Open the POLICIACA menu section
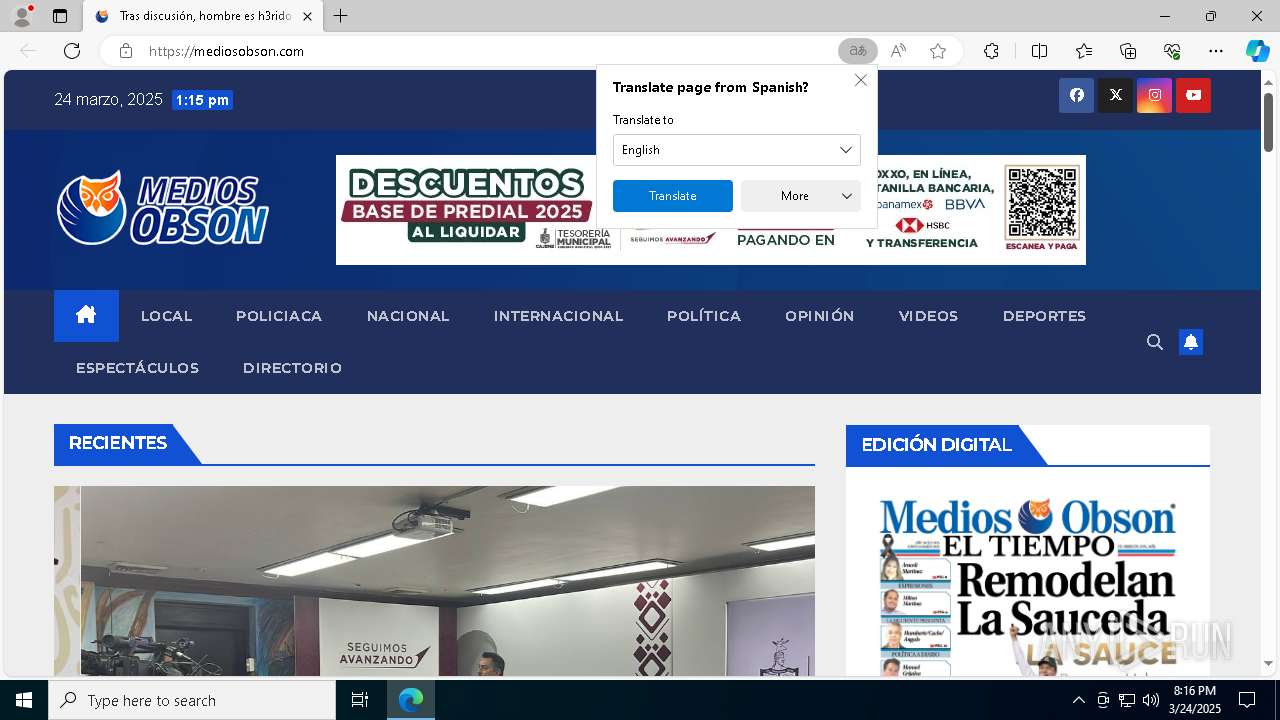Viewport: 1280px width, 720px height. (x=279, y=316)
